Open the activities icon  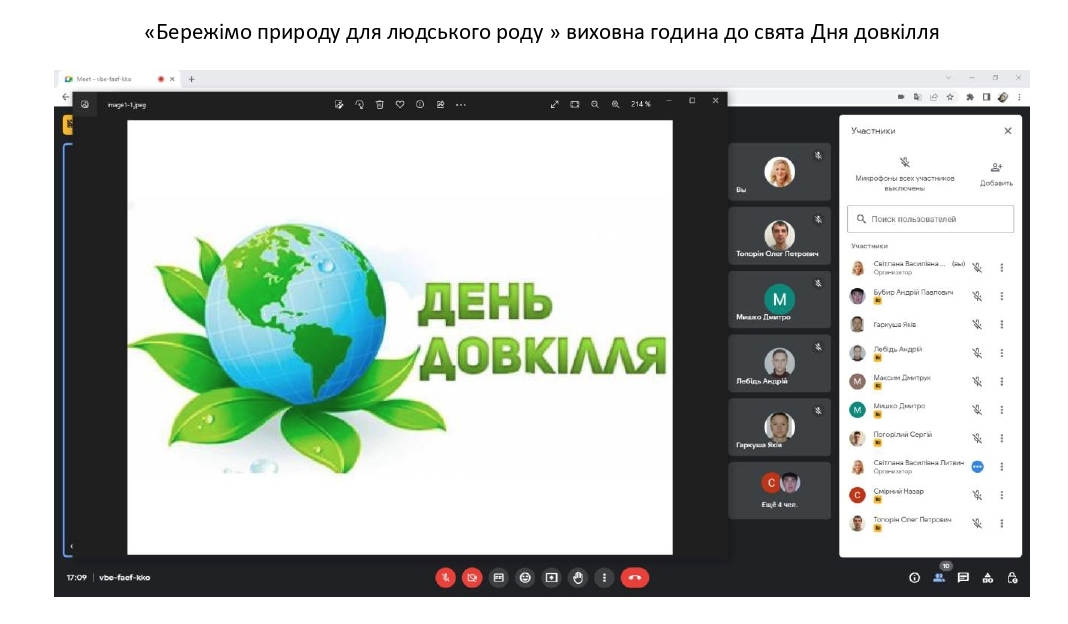[988, 577]
